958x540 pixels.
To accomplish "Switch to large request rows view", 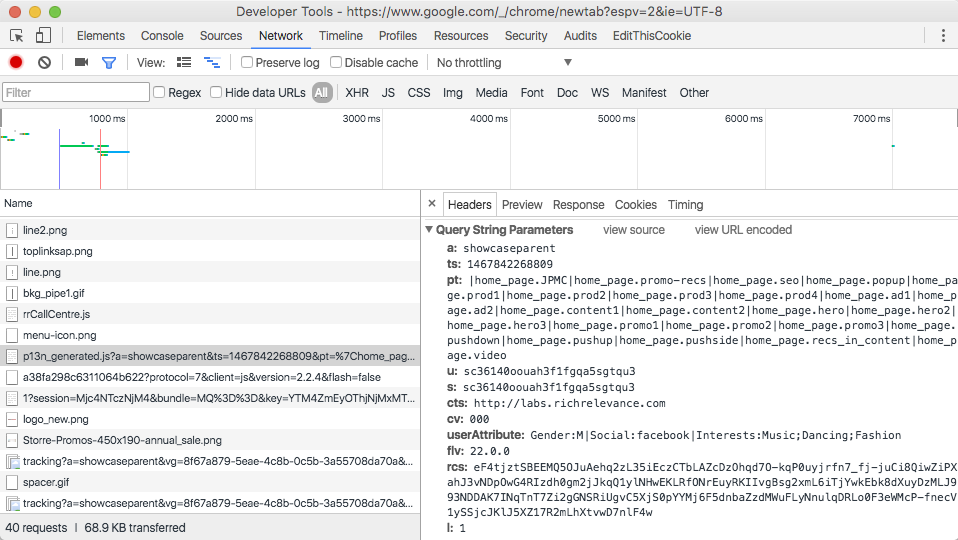I will [x=183, y=62].
